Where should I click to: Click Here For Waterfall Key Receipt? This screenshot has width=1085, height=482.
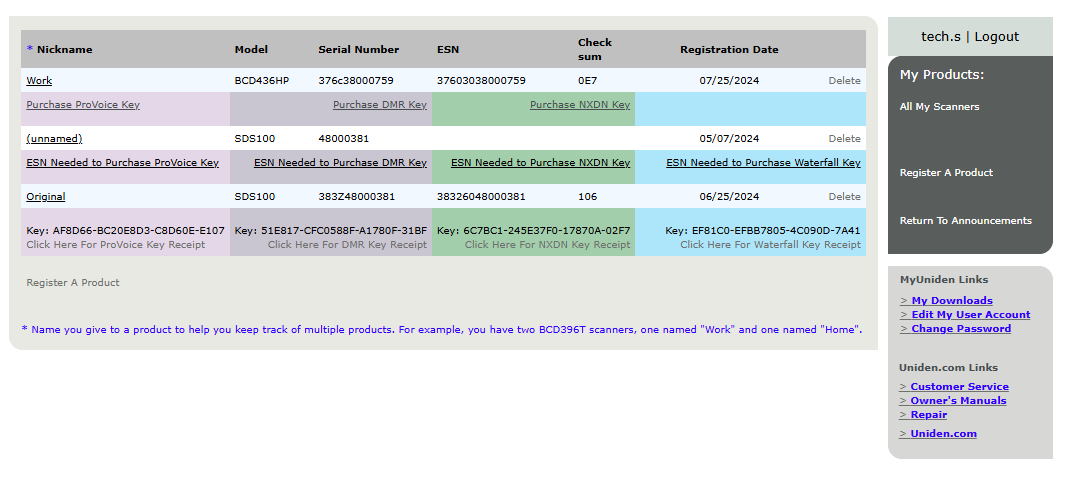pos(770,244)
